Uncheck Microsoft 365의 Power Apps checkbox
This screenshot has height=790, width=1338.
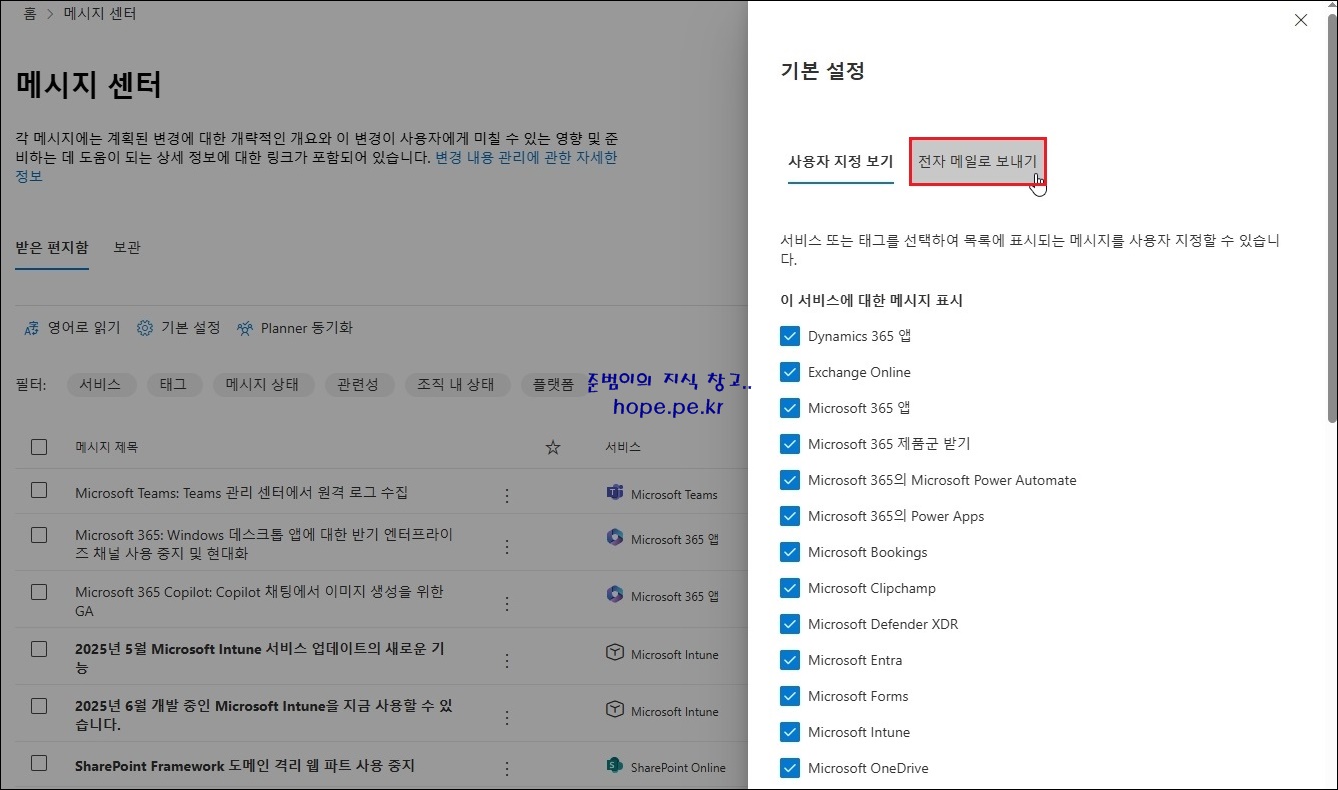[x=790, y=516]
